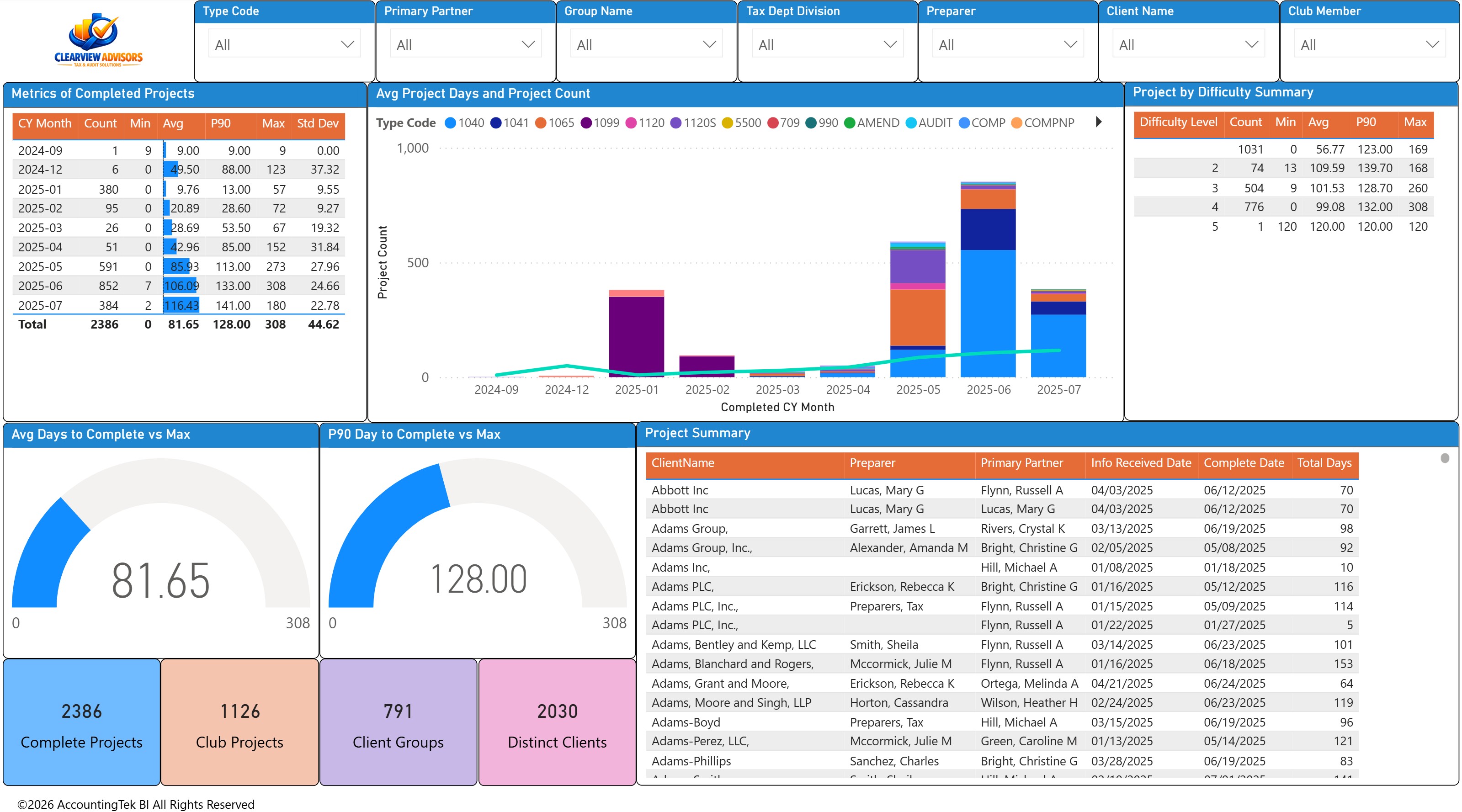Image resolution: width=1462 pixels, height=812 pixels.
Task: Select the 1040 legend color marker
Action: [450, 123]
